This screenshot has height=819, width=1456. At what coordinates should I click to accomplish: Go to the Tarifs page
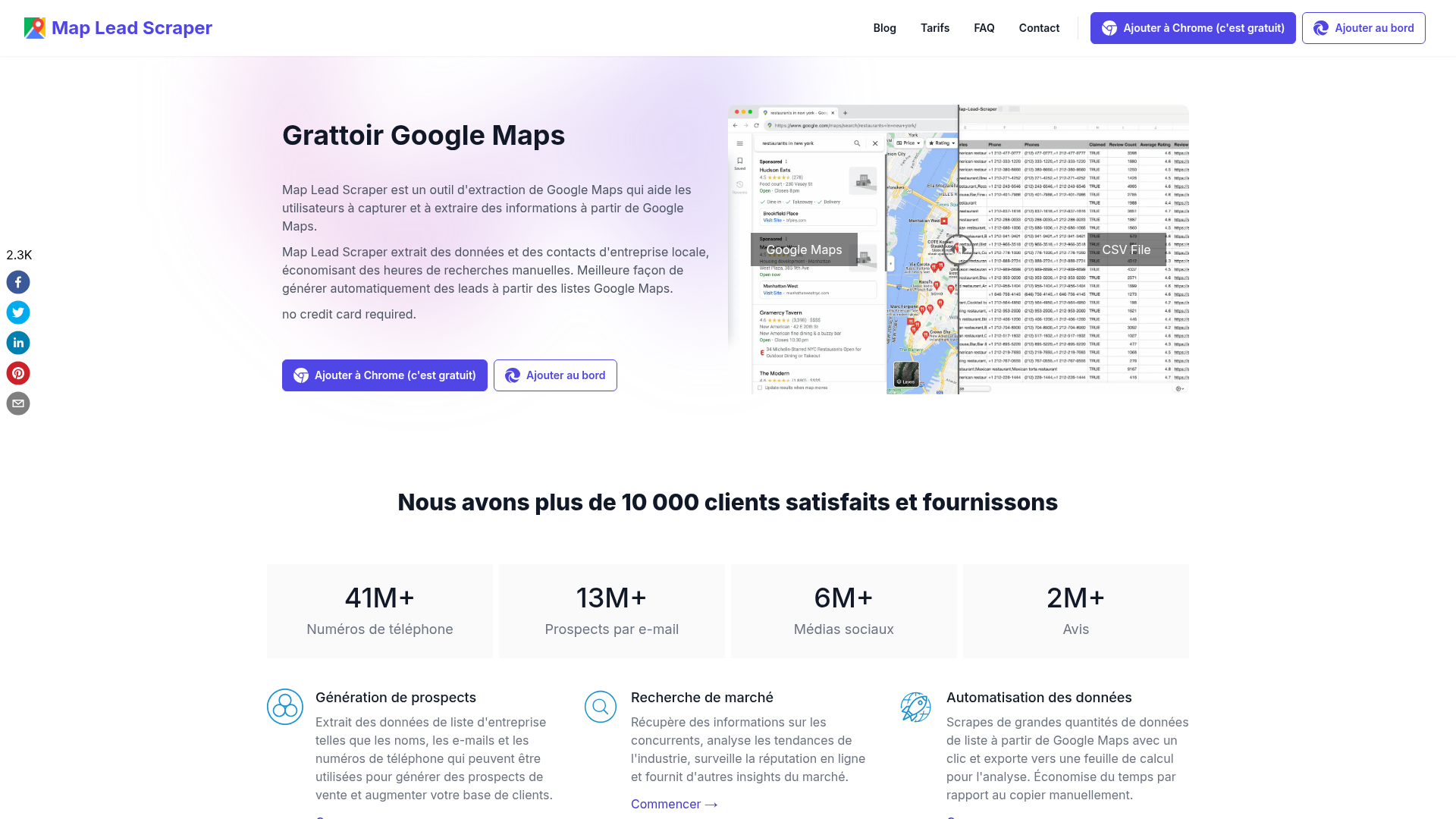935,28
